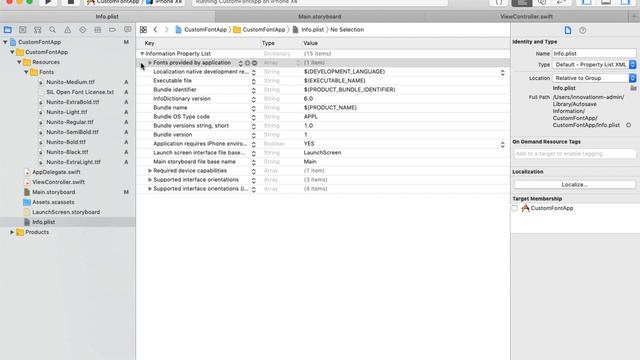Open the Issue navigator warning icon
The image size is (640, 360).
(x=67, y=30)
